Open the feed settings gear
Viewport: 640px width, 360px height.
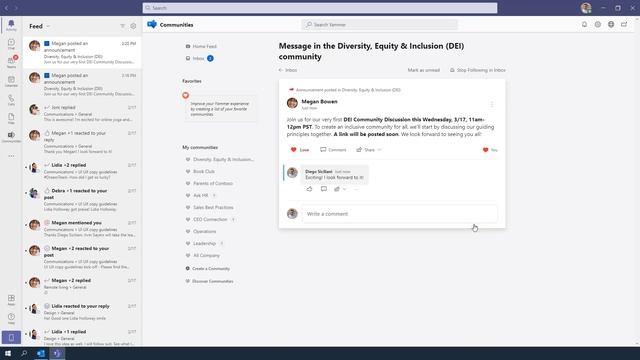133,26
